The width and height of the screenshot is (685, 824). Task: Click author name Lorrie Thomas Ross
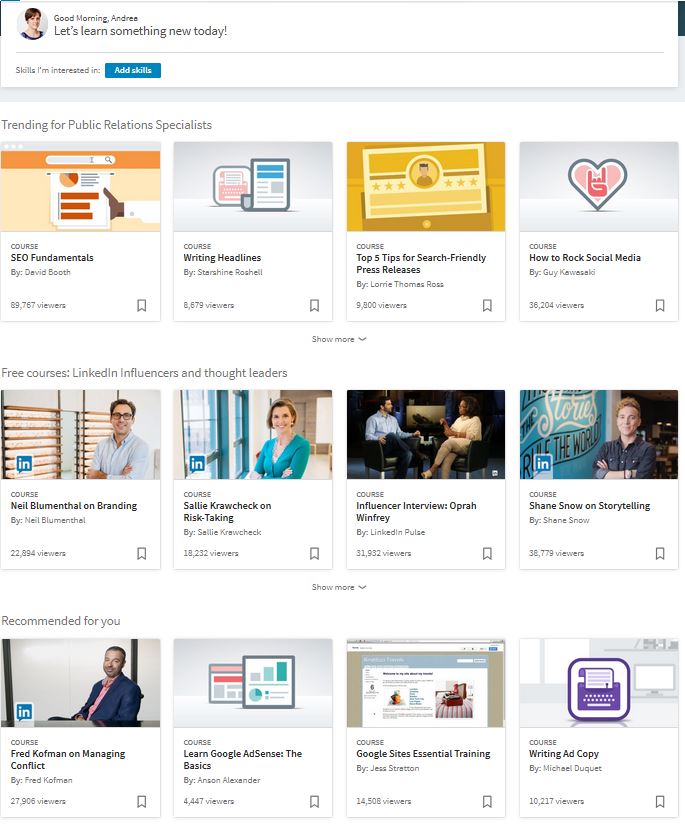point(407,284)
